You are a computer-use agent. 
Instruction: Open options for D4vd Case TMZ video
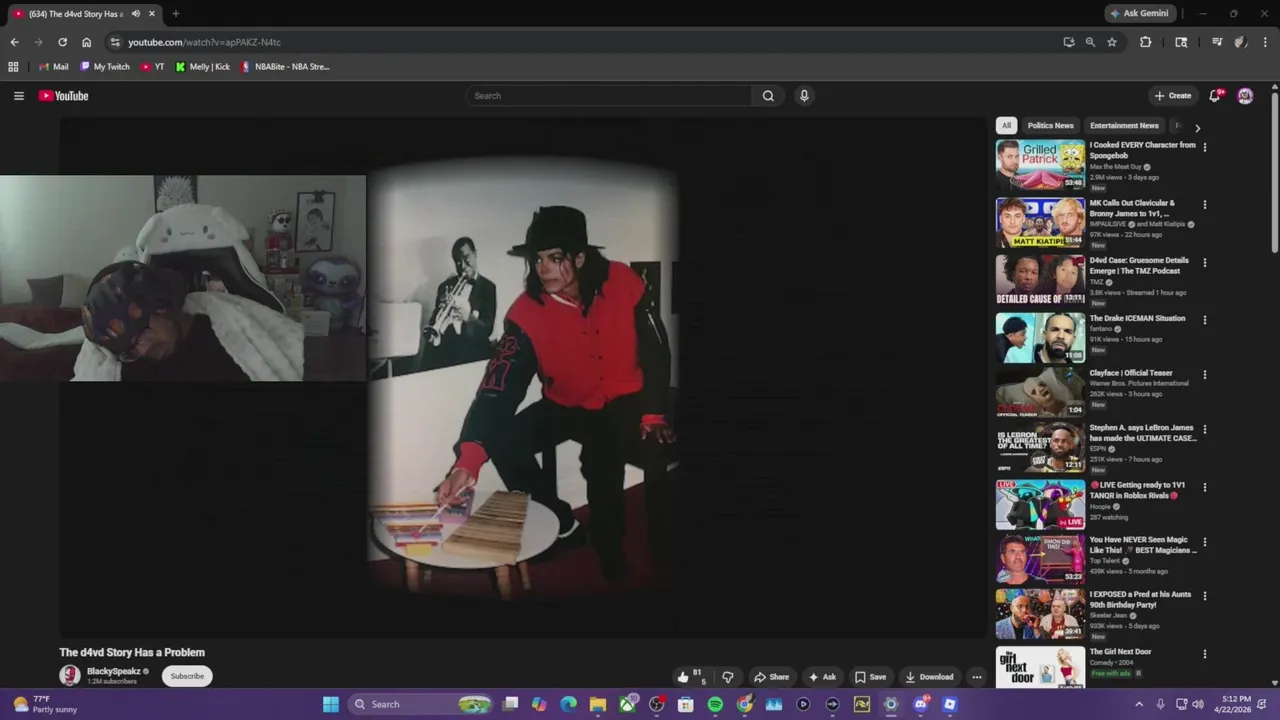(x=1204, y=263)
